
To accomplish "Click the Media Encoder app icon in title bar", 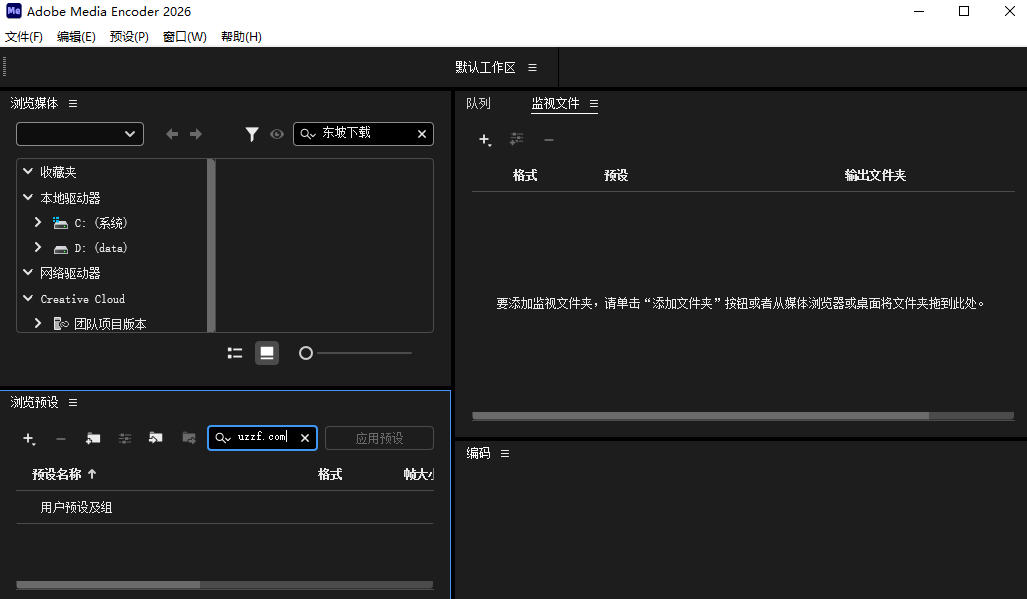I will click(x=14, y=11).
